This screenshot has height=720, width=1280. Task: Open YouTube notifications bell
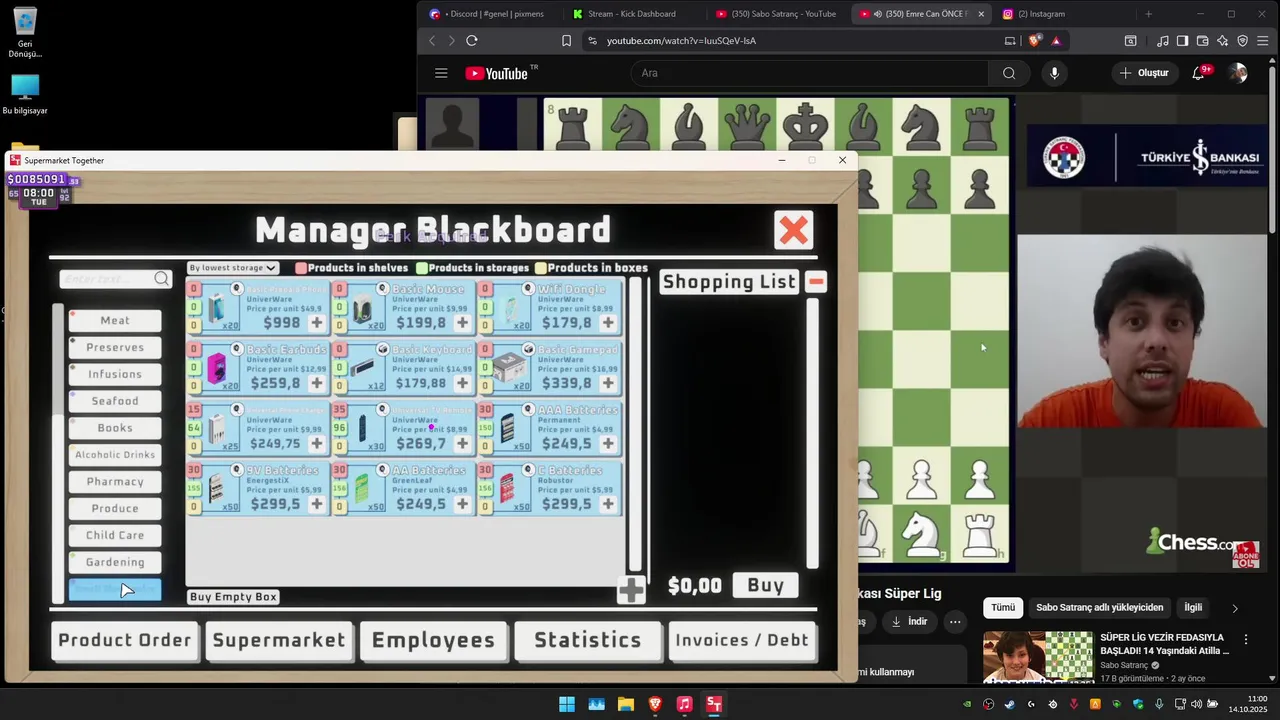click(1199, 73)
